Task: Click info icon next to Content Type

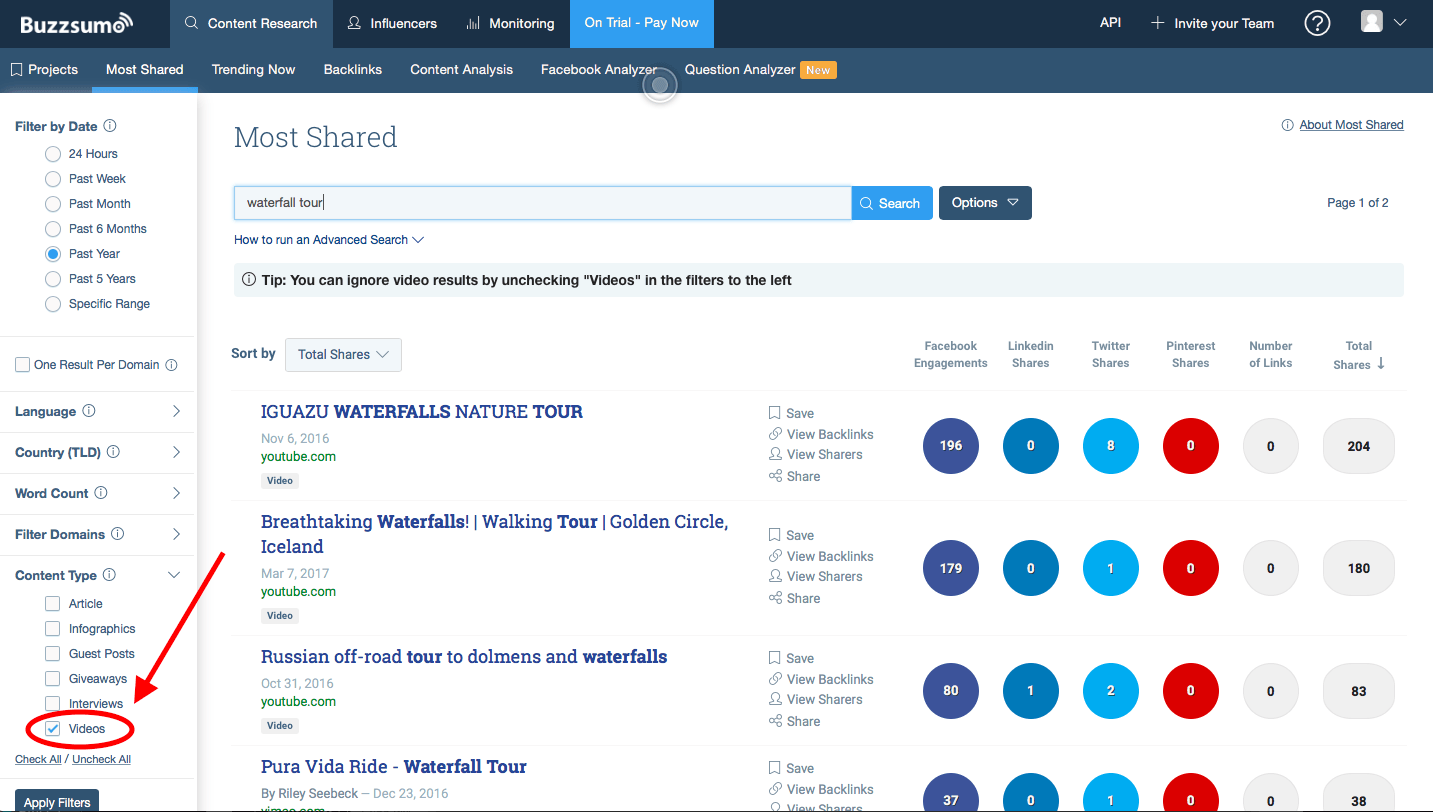Action: click(109, 575)
